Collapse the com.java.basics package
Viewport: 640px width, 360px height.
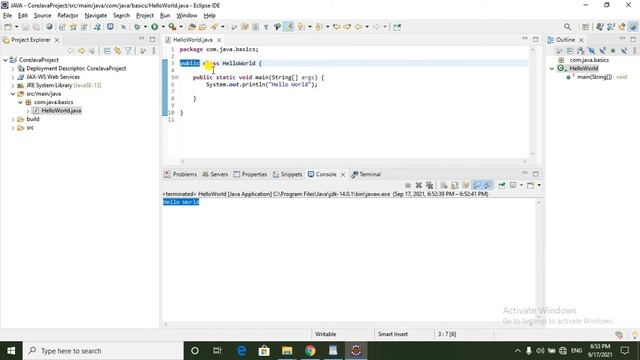(x=20, y=102)
